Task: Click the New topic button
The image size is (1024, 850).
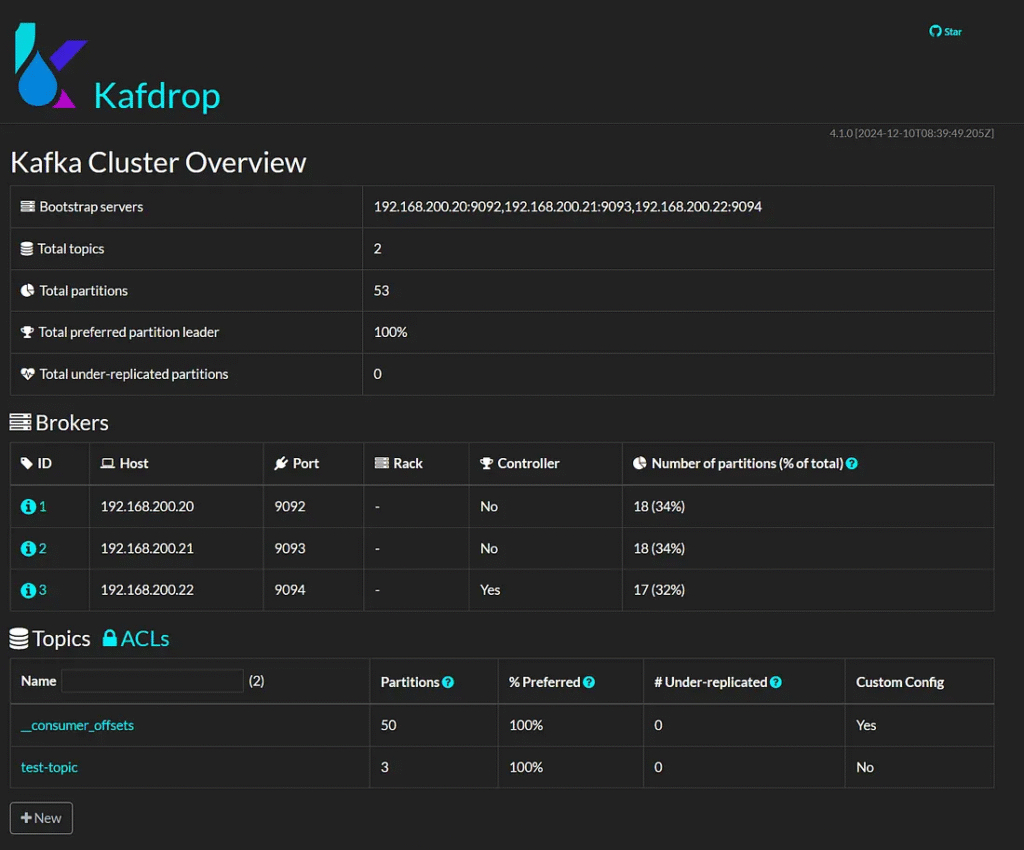Action: coord(41,818)
